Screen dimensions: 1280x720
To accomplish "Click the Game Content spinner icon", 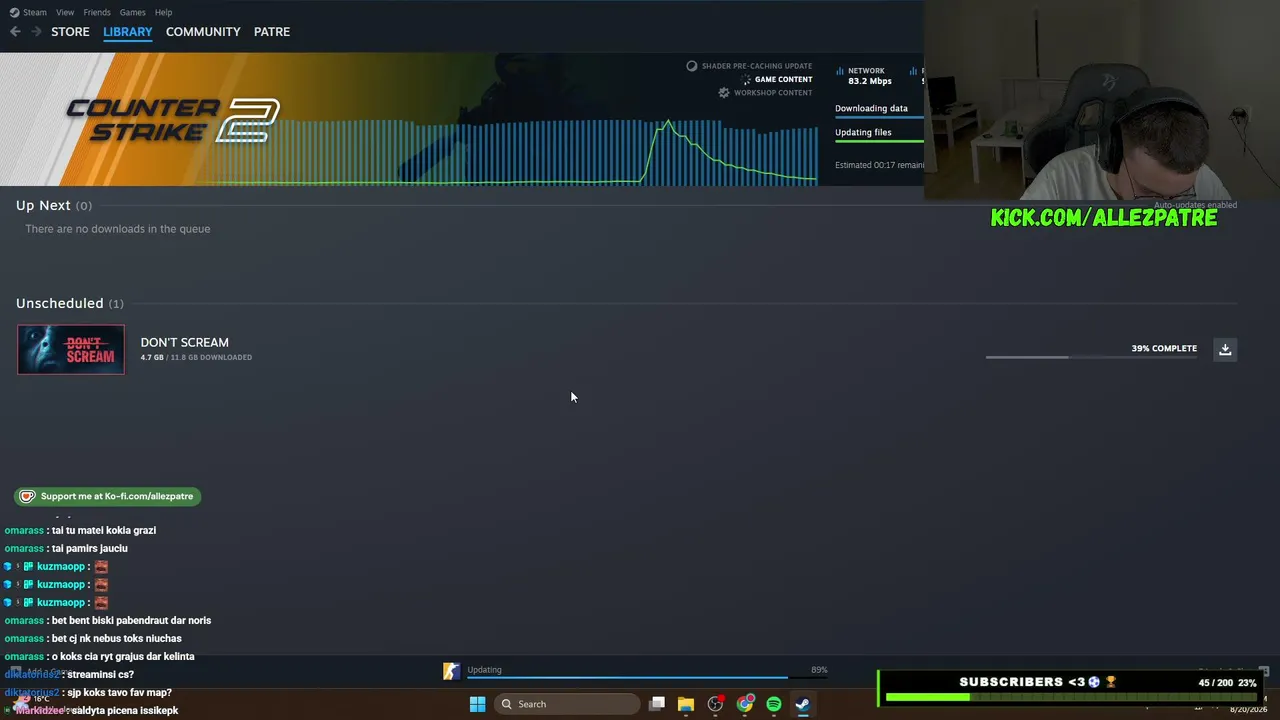I will 746,79.
